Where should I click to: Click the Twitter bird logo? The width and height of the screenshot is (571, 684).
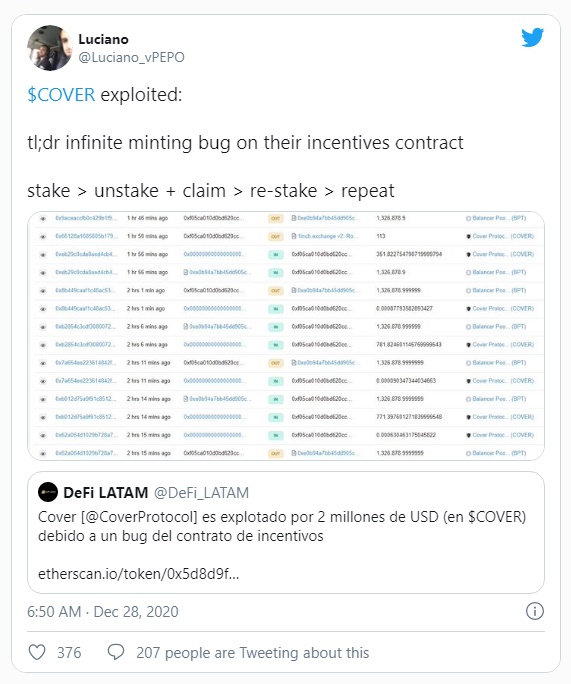533,38
